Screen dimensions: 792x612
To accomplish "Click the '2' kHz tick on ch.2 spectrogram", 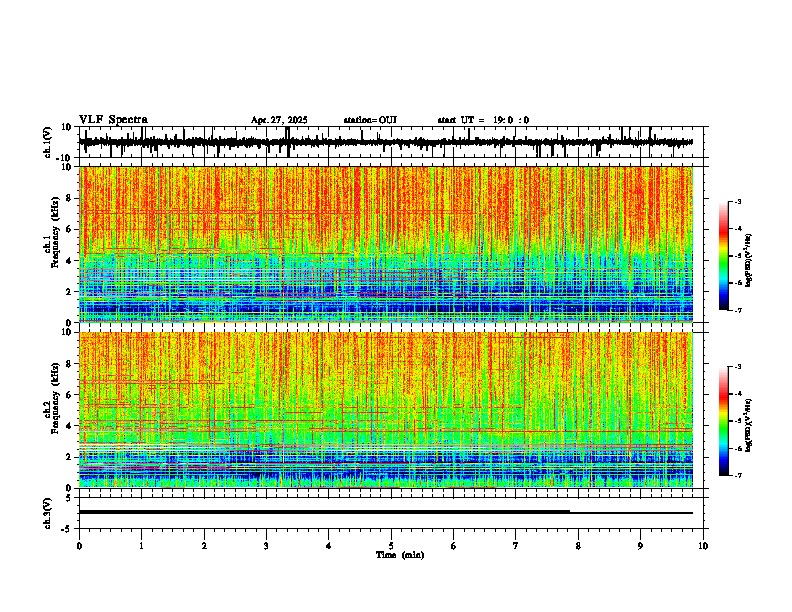I will [70, 457].
